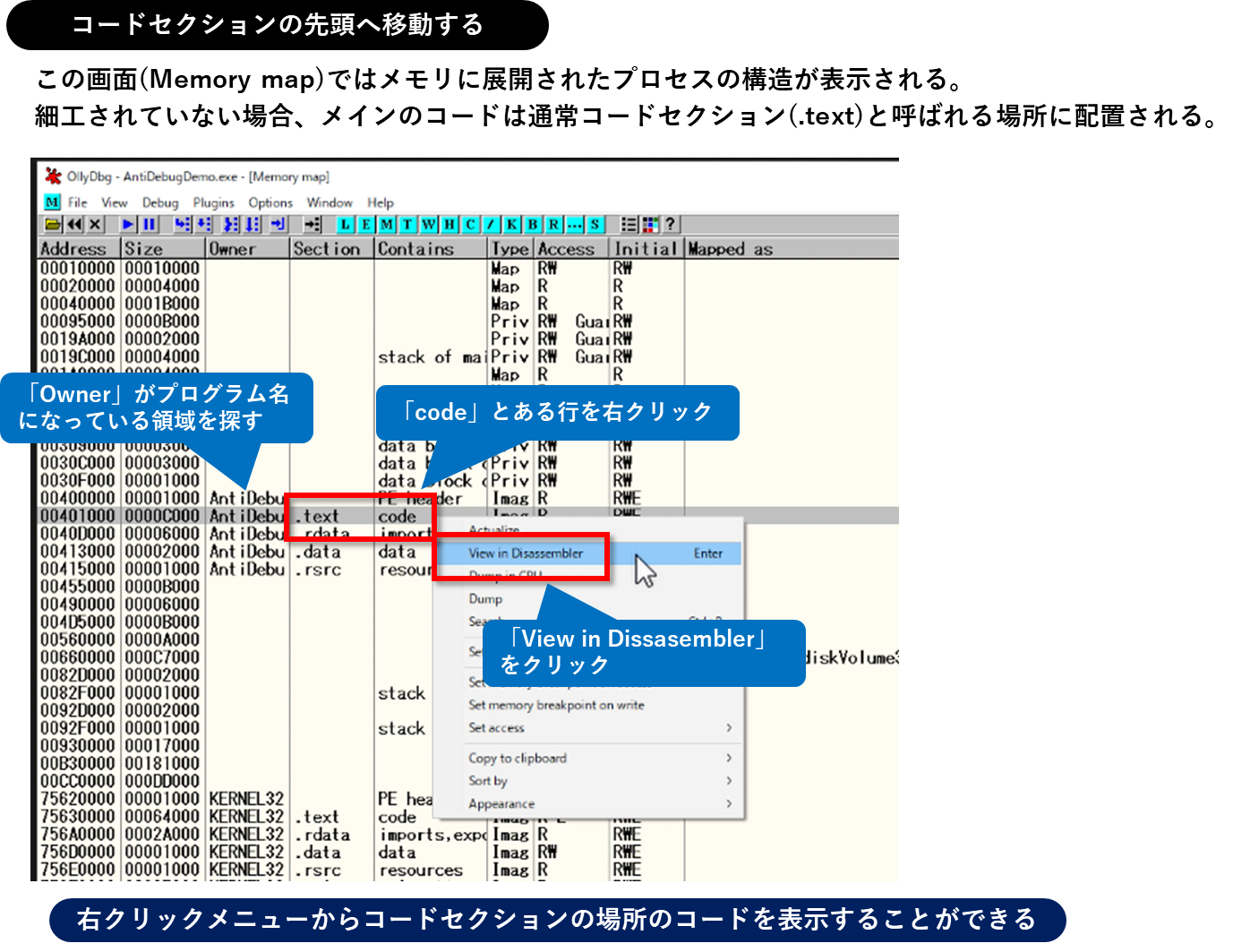Open Run trace with ellipsis button
1250x952 pixels.
point(574,224)
